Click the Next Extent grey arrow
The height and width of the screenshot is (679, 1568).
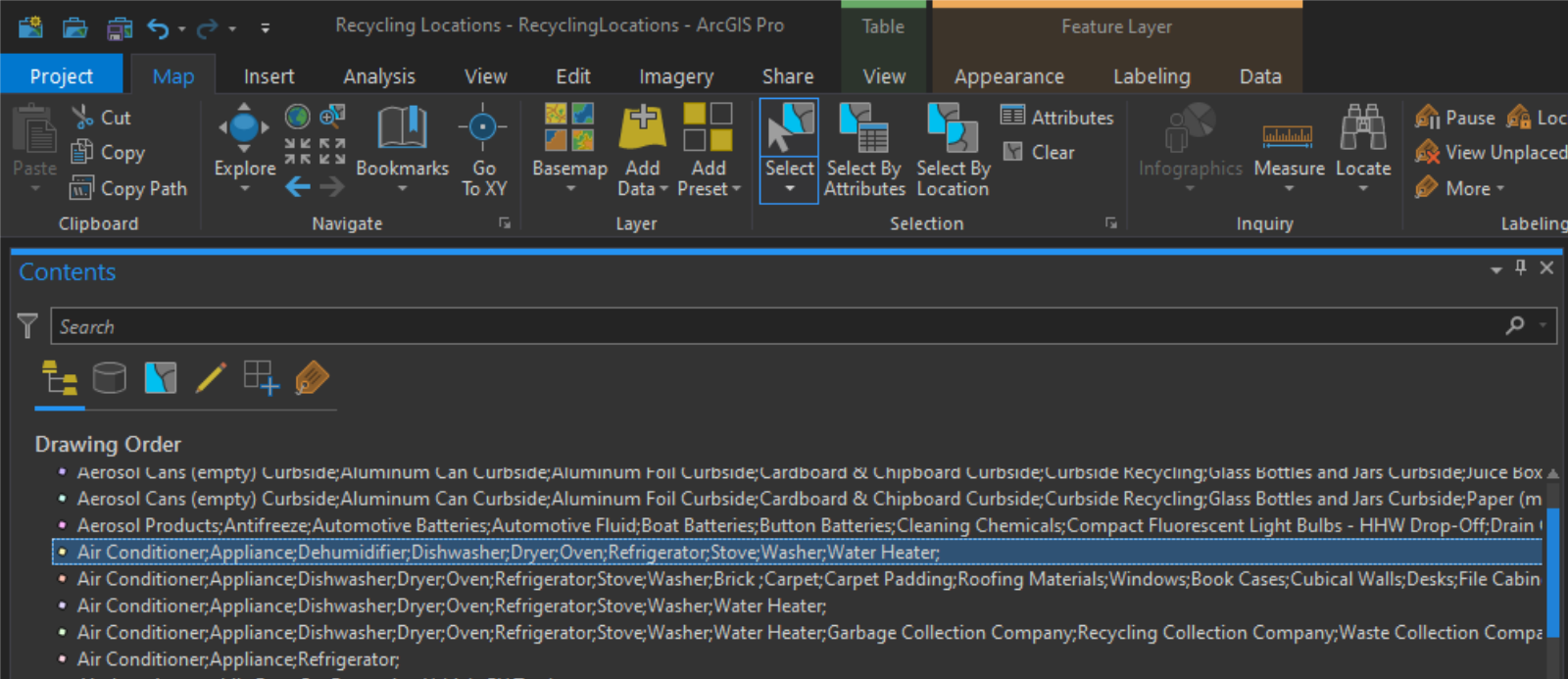[x=332, y=186]
